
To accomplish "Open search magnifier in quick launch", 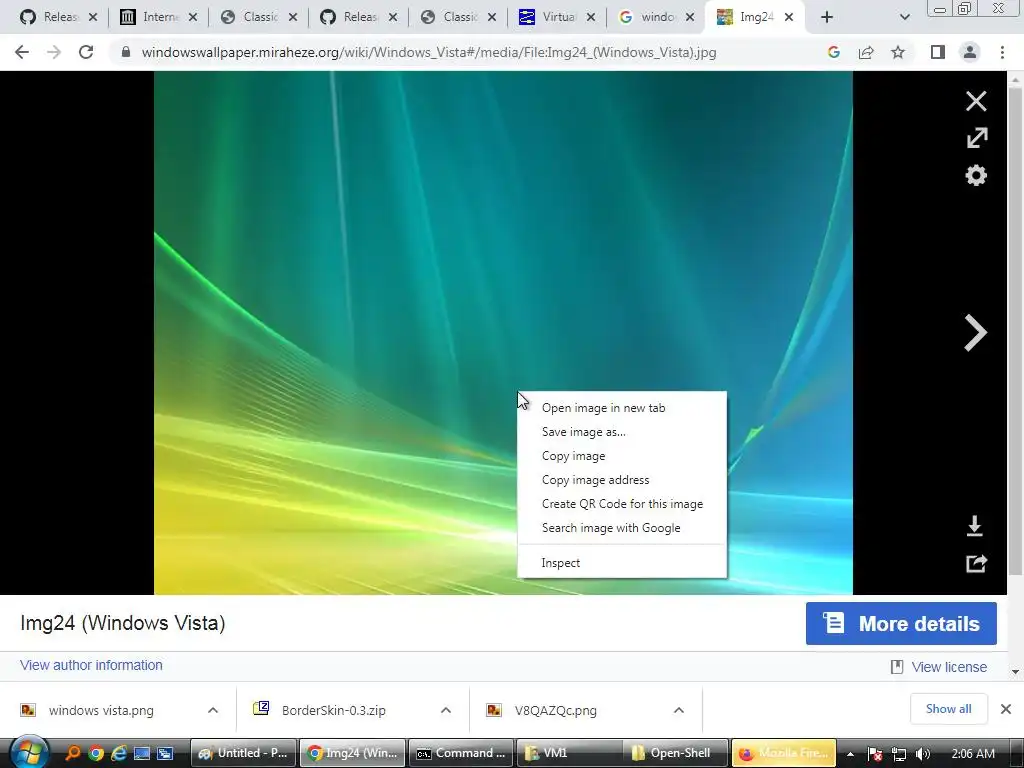I will [73, 754].
